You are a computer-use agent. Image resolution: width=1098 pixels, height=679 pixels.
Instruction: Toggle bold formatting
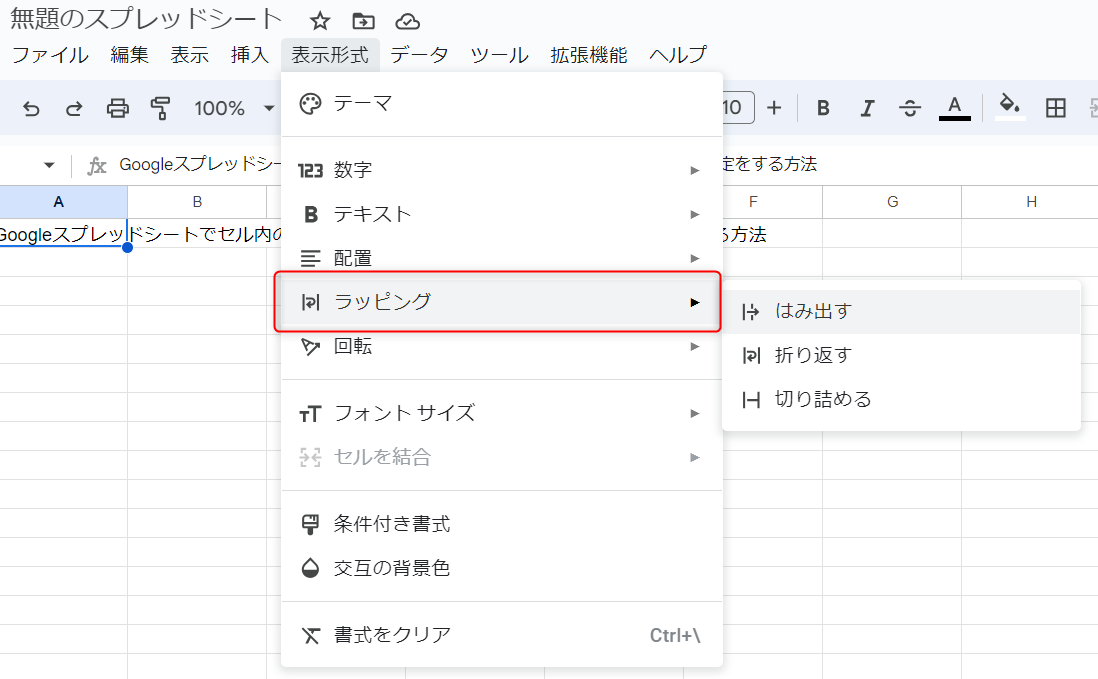click(823, 108)
